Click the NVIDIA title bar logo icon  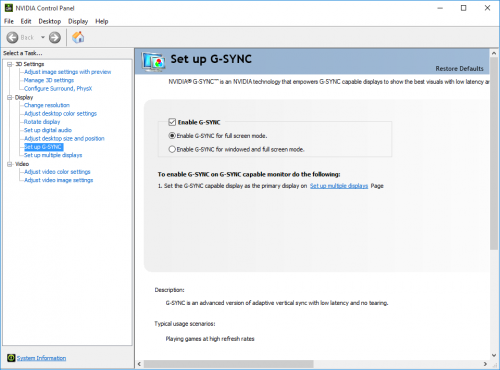click(x=9, y=8)
